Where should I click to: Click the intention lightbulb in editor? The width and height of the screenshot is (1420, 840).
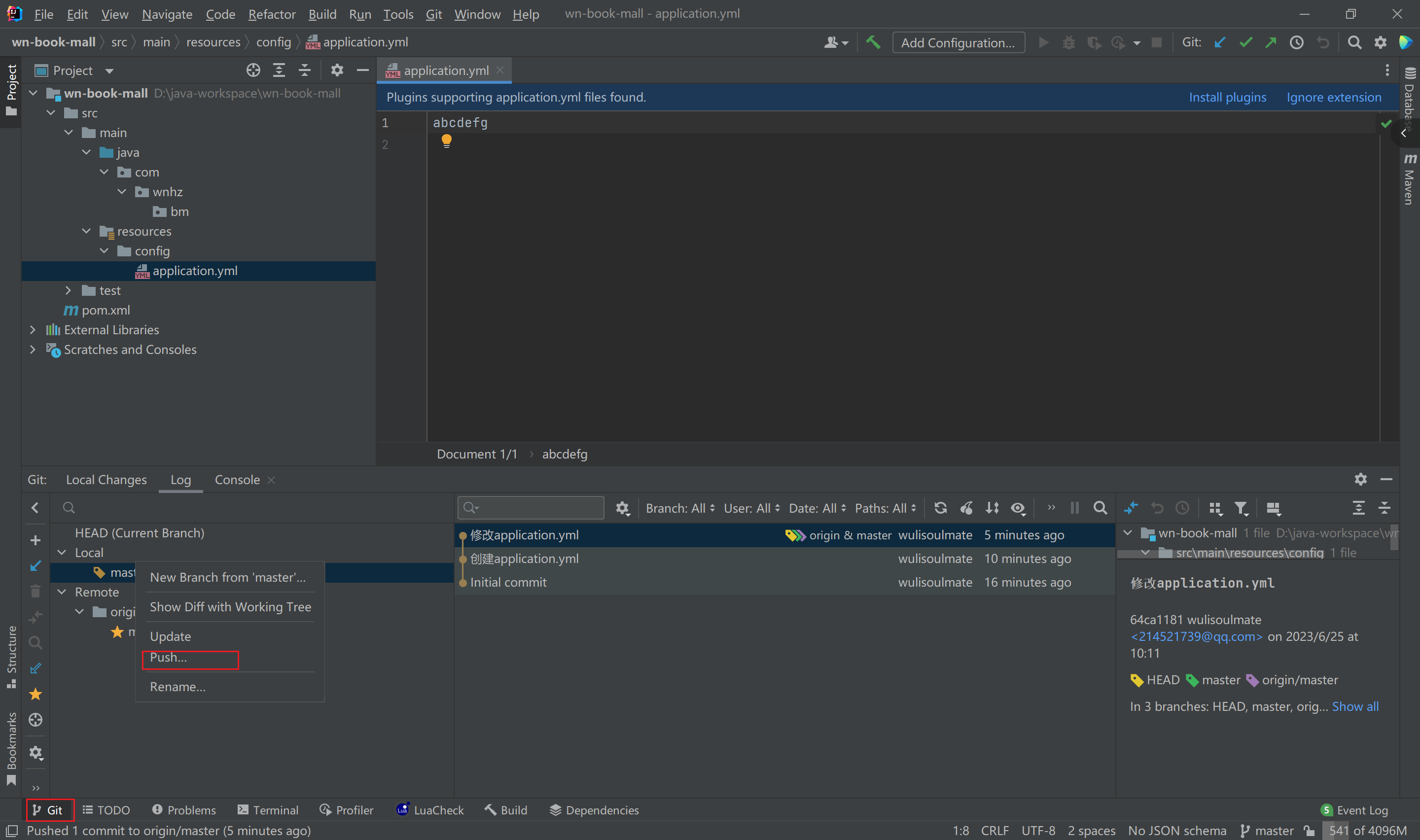[x=447, y=140]
